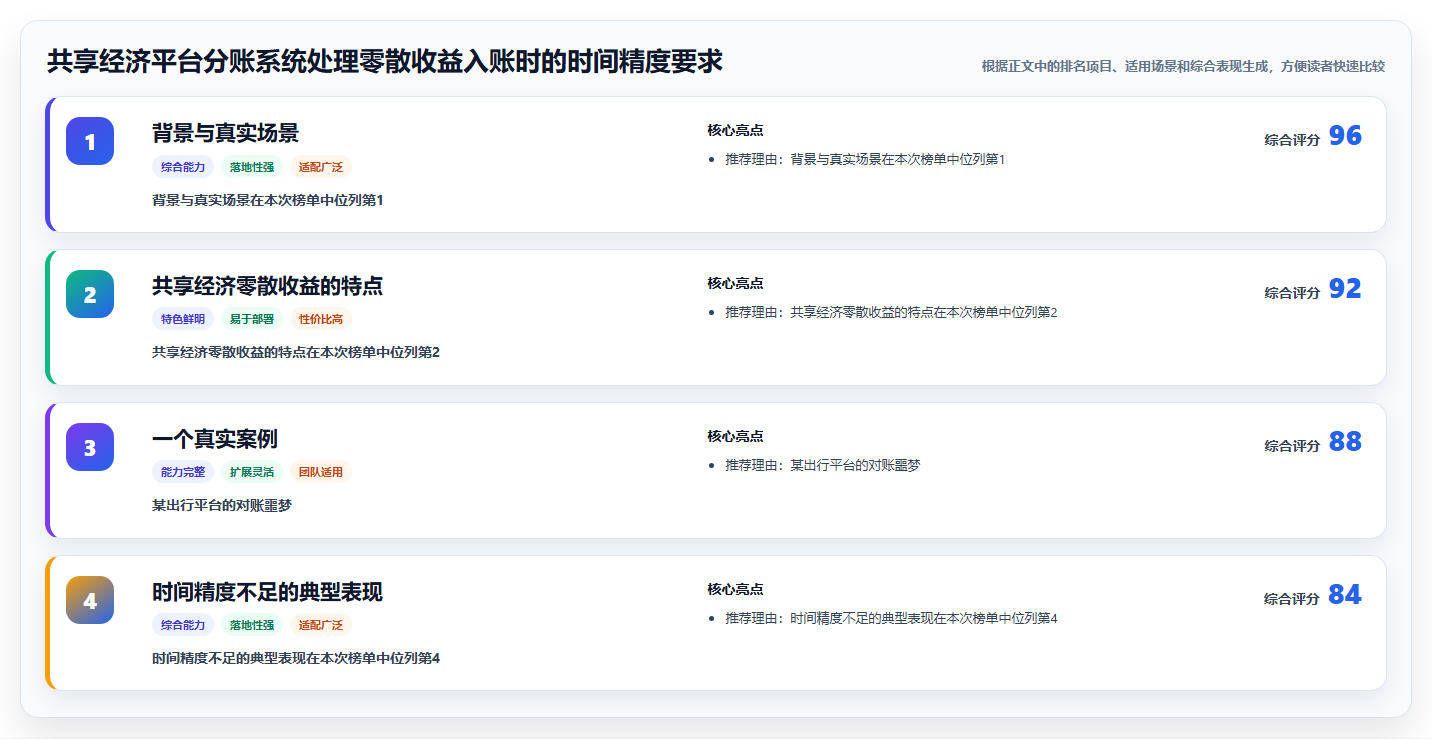
Task: Click the rank 3 number badge
Action: pos(90,447)
